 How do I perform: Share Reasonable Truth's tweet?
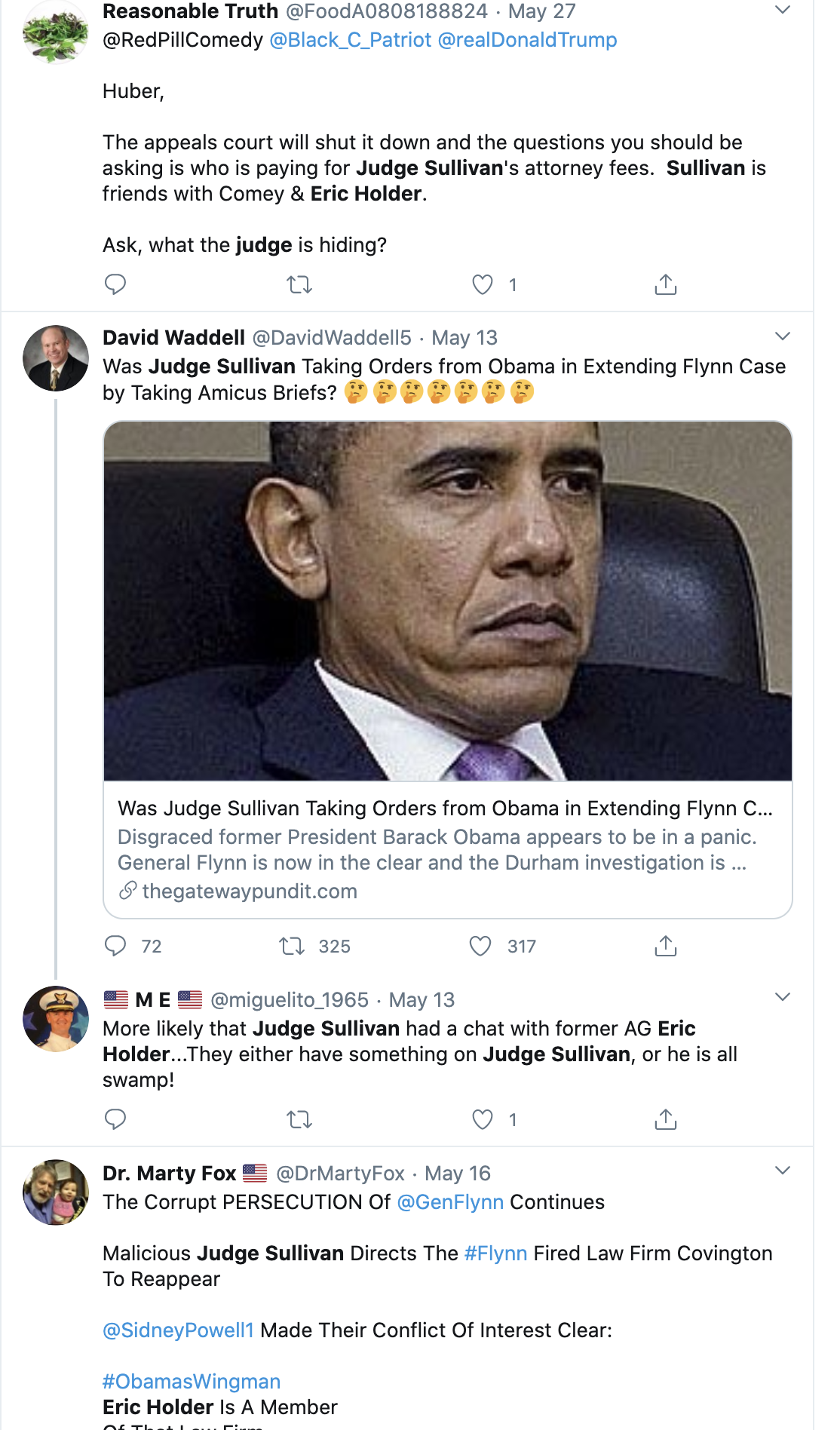[x=666, y=284]
